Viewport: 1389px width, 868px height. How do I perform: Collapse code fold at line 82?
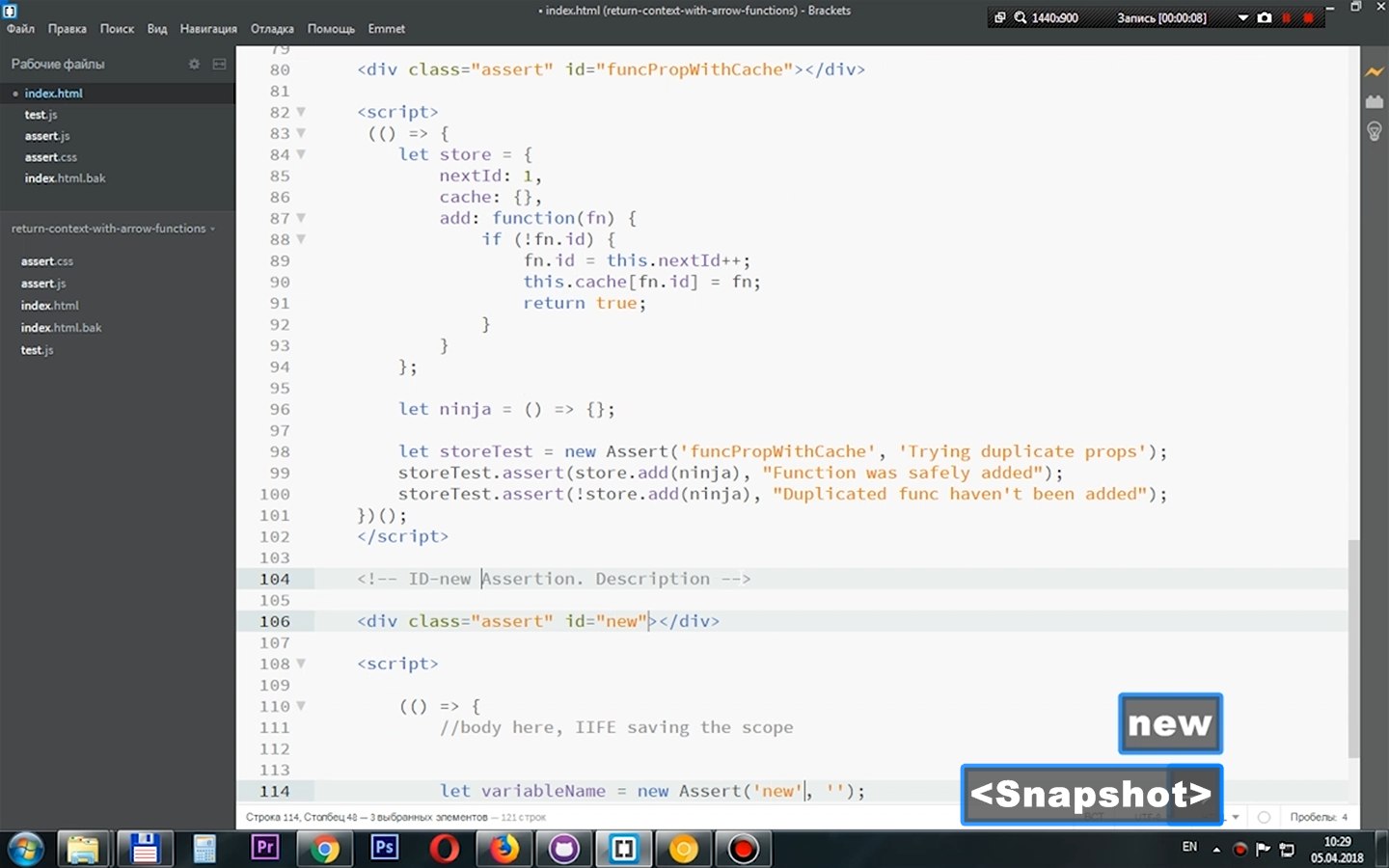pyautogui.click(x=301, y=112)
